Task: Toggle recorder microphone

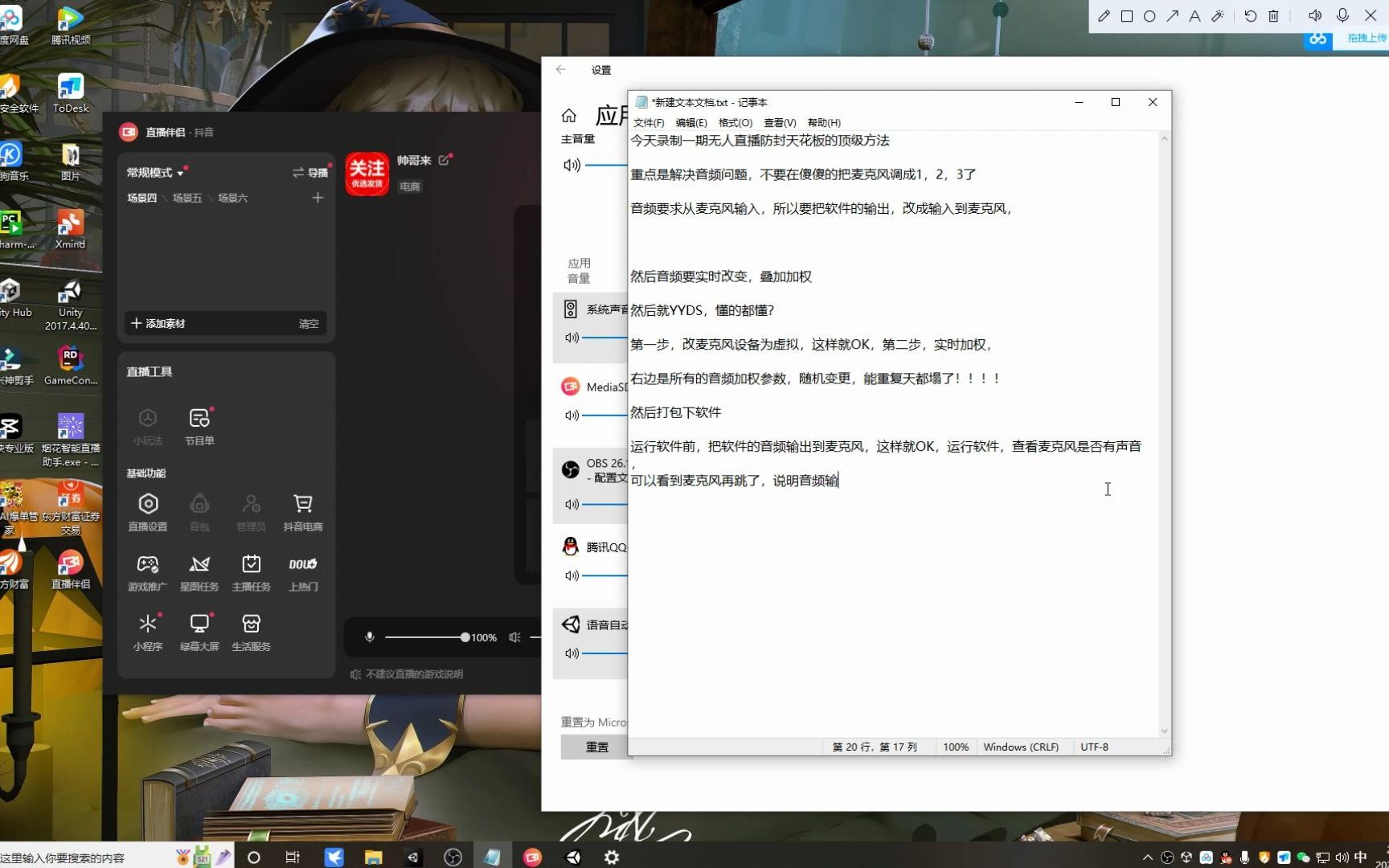Action: point(1342,15)
